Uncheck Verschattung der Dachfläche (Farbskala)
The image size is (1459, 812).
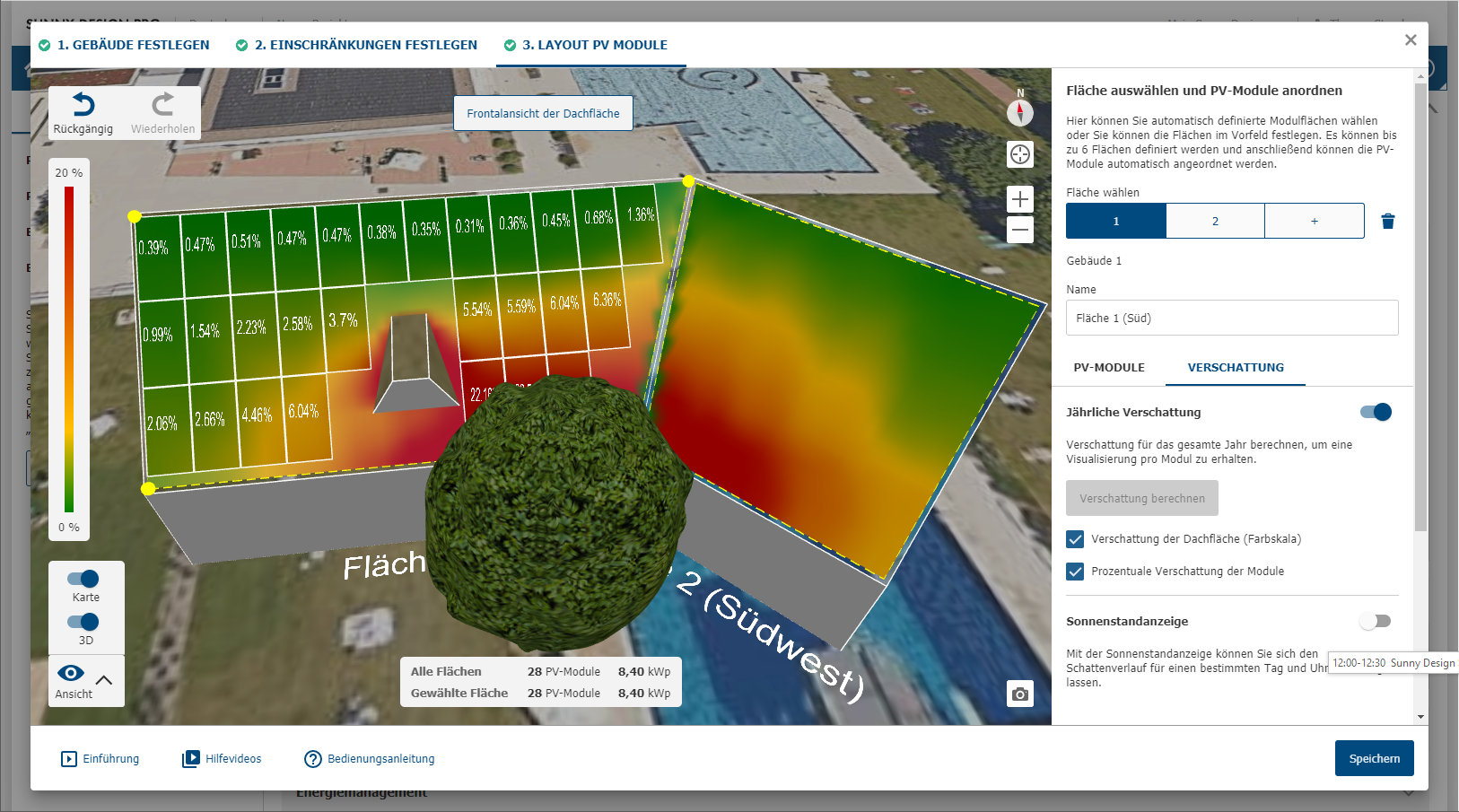pos(1075,539)
